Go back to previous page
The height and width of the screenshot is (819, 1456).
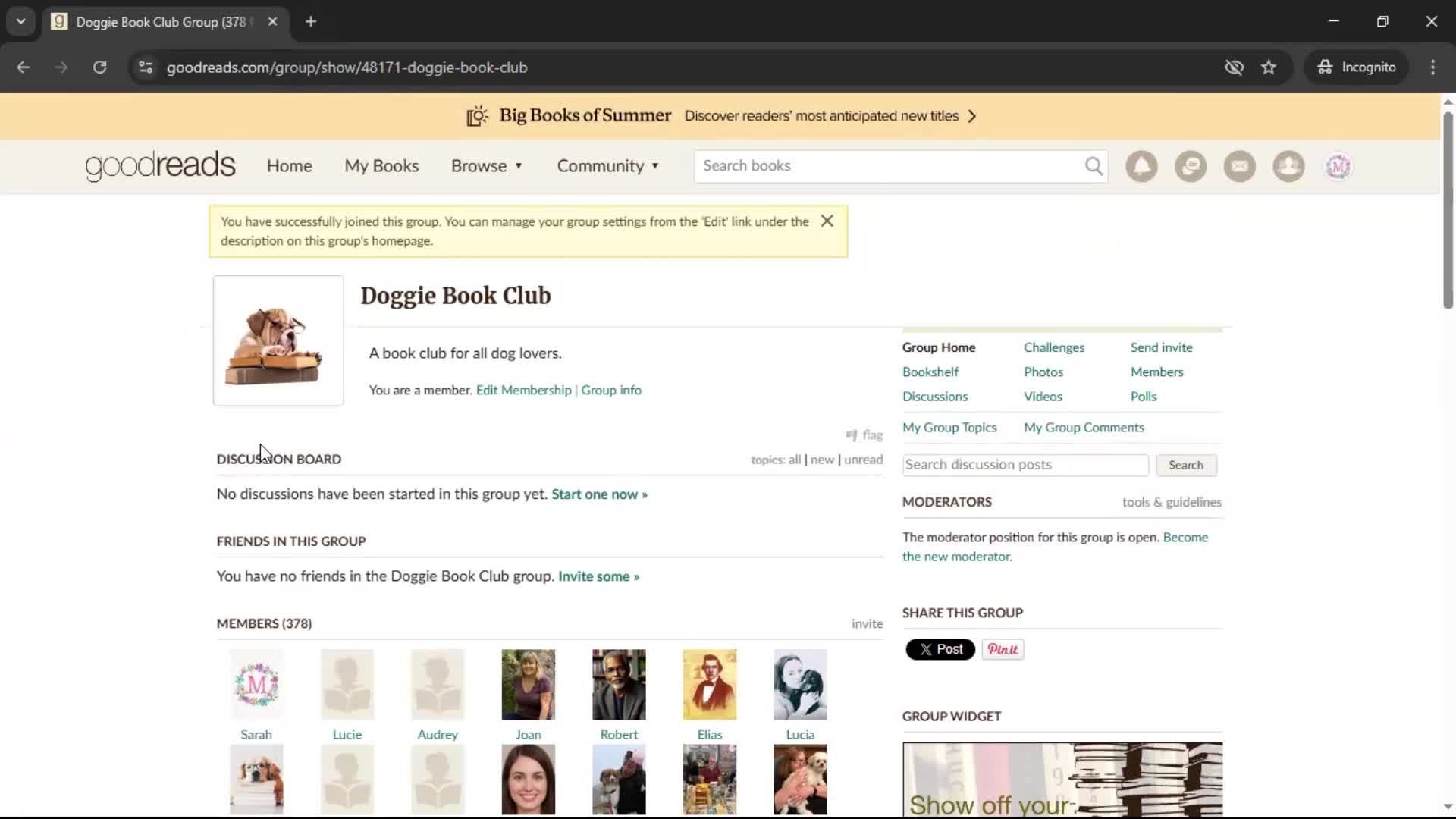[24, 67]
